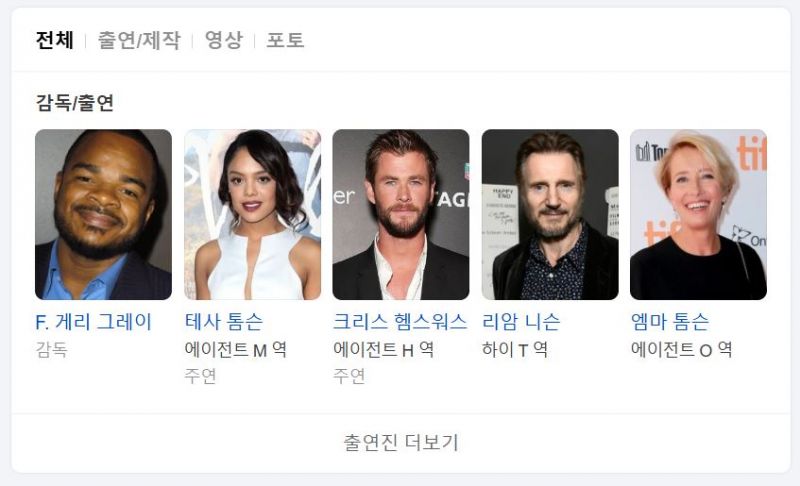The image size is (800, 486).
Task: Go to the 포토 tab
Action: [x=285, y=40]
